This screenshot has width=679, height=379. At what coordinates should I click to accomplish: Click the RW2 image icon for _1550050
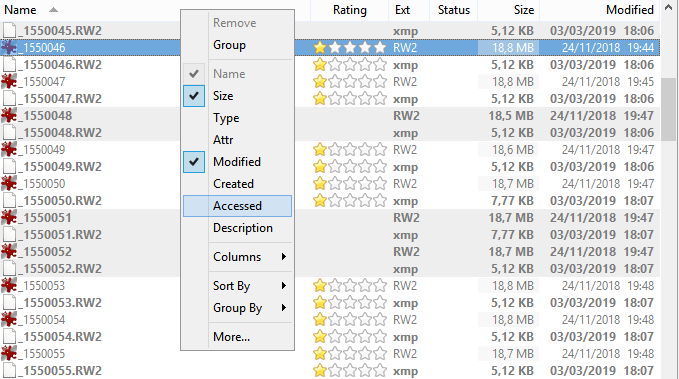coord(9,184)
